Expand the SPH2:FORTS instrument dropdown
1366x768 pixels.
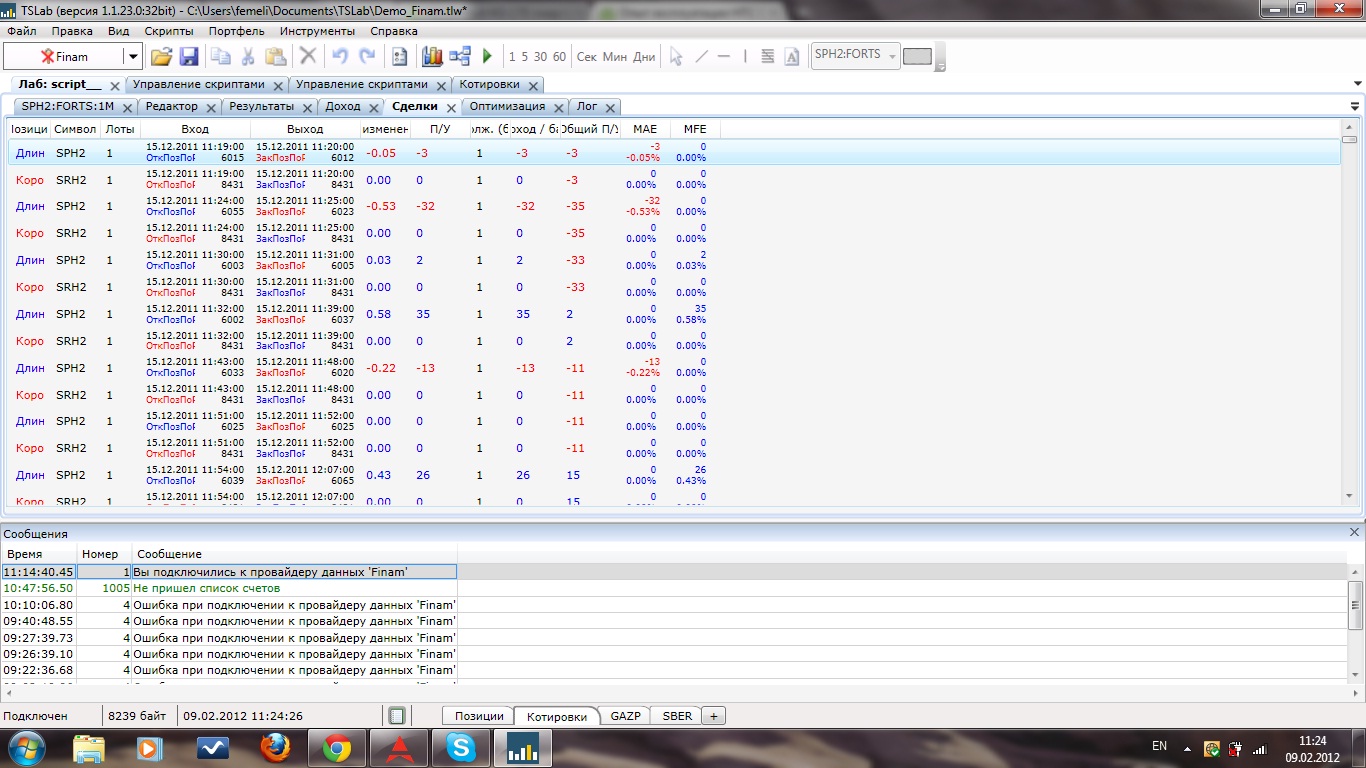coord(891,55)
